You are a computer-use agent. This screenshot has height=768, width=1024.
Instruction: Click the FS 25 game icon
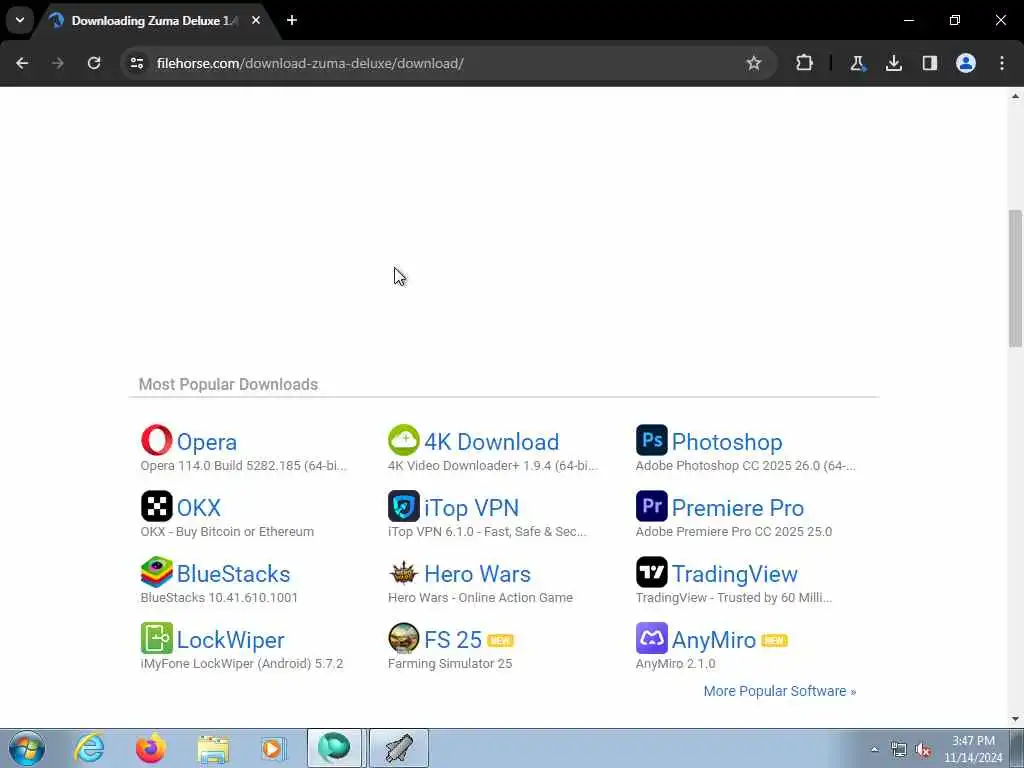(404, 638)
